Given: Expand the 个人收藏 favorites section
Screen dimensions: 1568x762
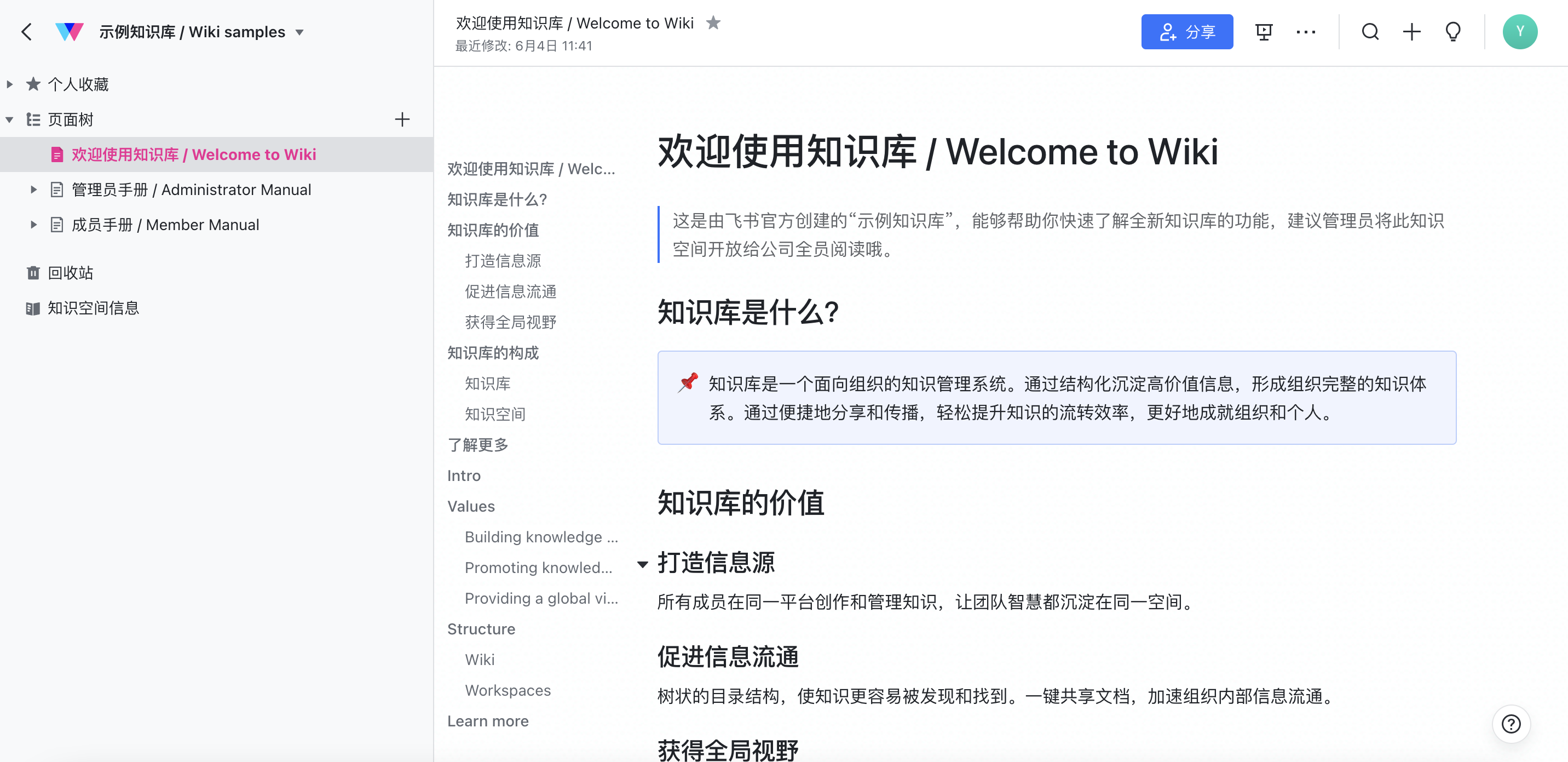Looking at the screenshot, I should 10,84.
